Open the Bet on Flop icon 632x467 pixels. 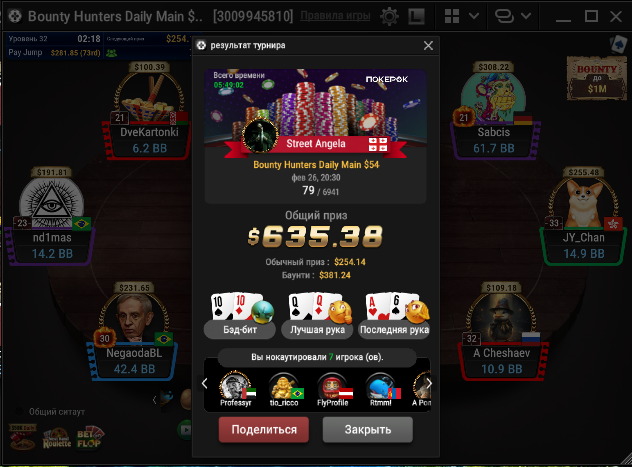[x=90, y=438]
